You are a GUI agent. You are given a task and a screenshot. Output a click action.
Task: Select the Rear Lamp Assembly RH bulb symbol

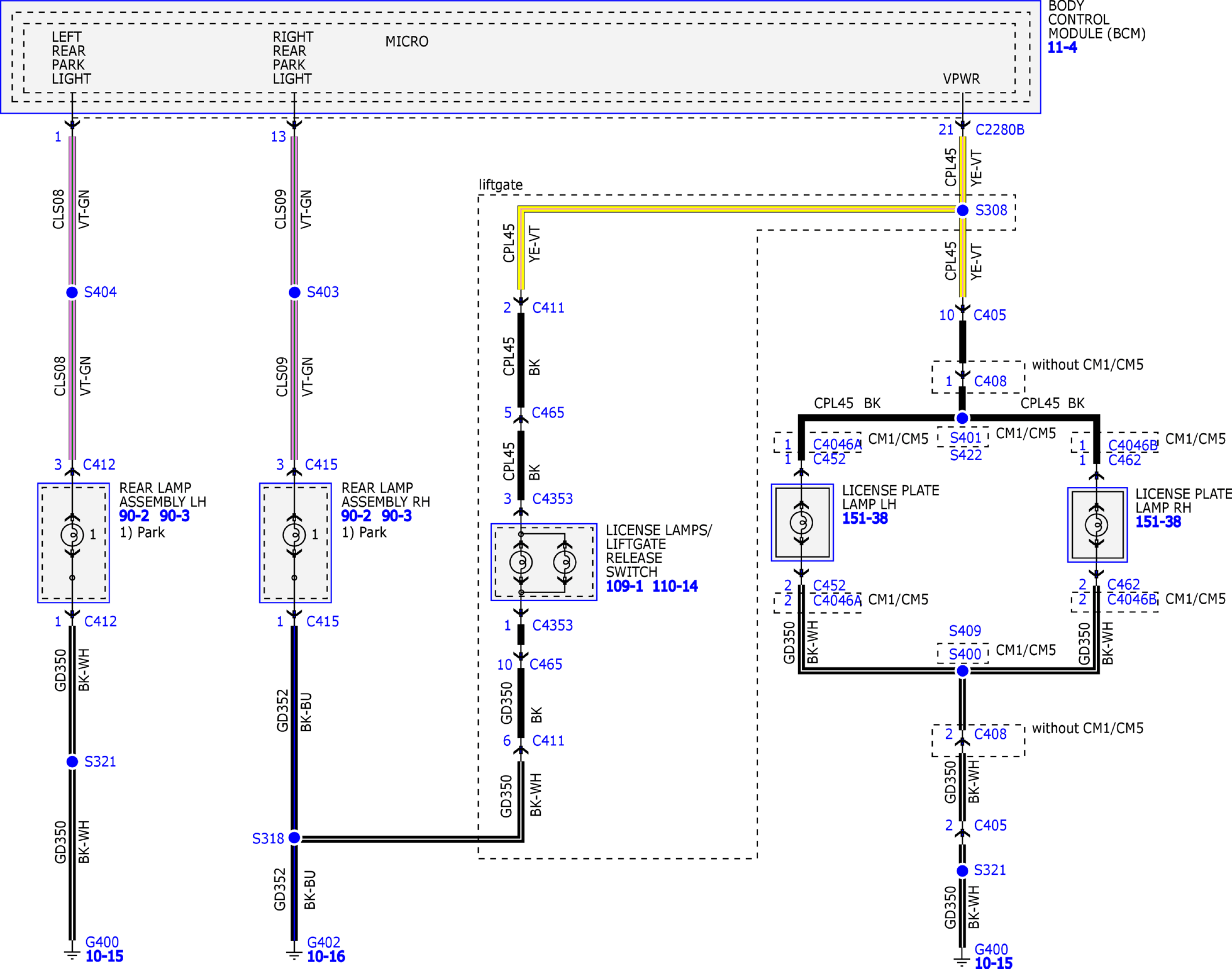[x=294, y=535]
